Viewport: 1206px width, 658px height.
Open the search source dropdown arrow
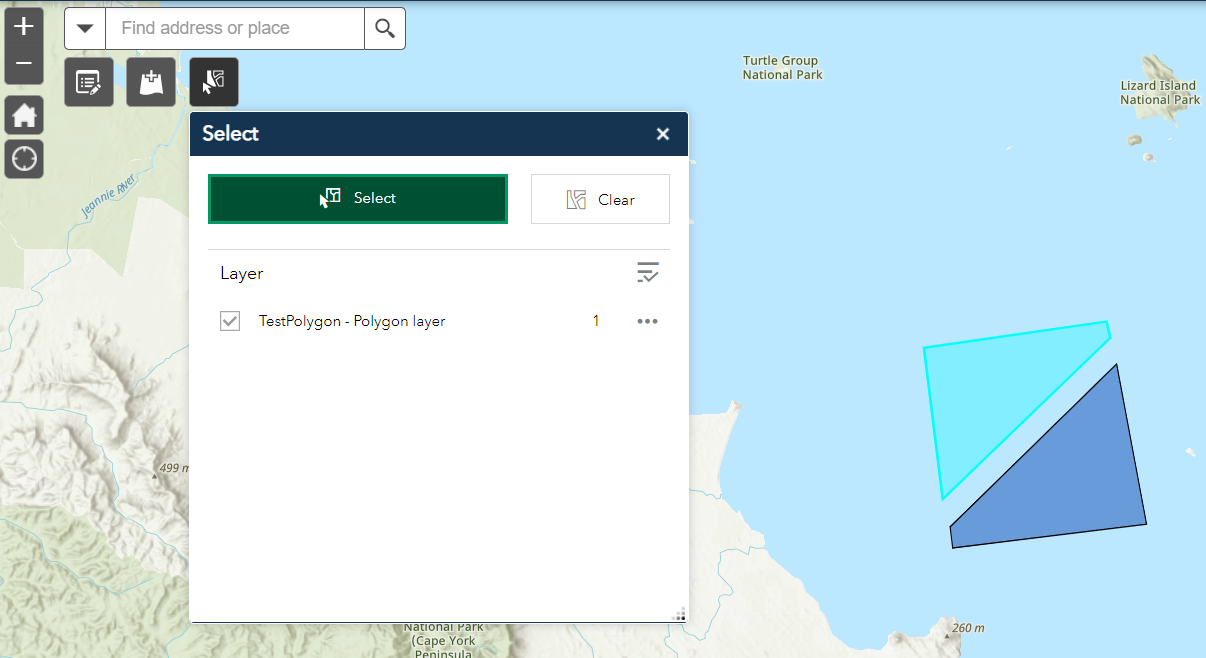tap(85, 28)
